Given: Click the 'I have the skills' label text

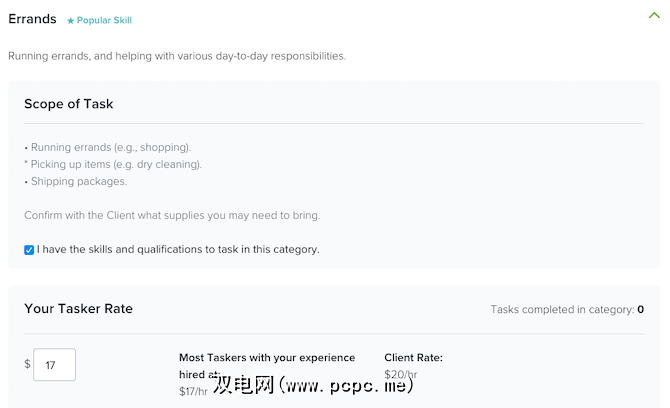Looking at the screenshot, I should coord(178,249).
